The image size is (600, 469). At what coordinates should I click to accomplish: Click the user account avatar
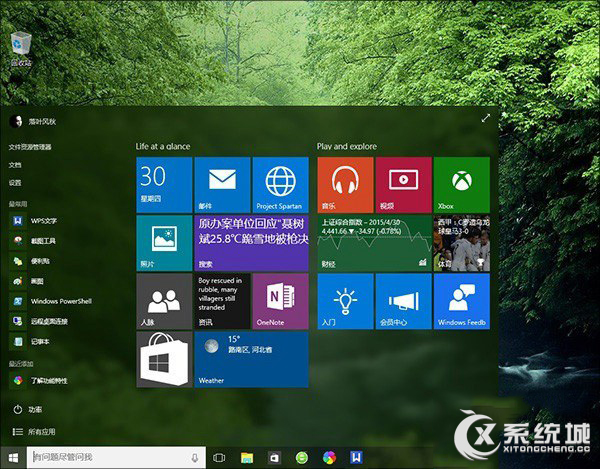coord(16,121)
